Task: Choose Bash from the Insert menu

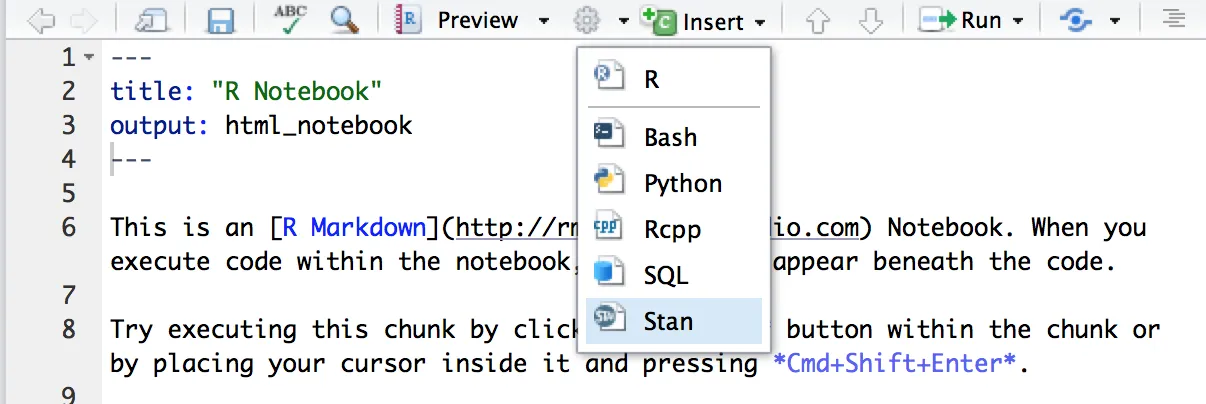Action: [674, 136]
